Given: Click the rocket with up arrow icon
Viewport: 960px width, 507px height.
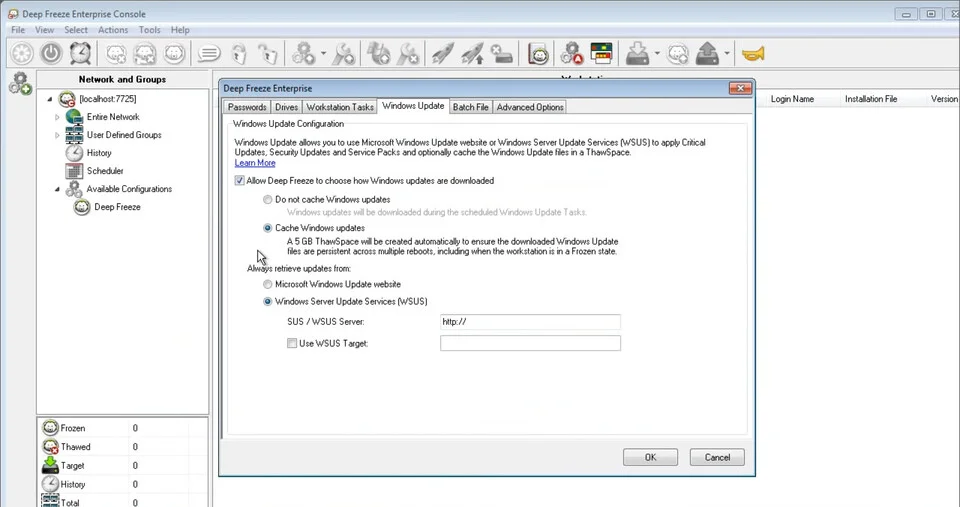Looking at the screenshot, I should click(x=472, y=54).
